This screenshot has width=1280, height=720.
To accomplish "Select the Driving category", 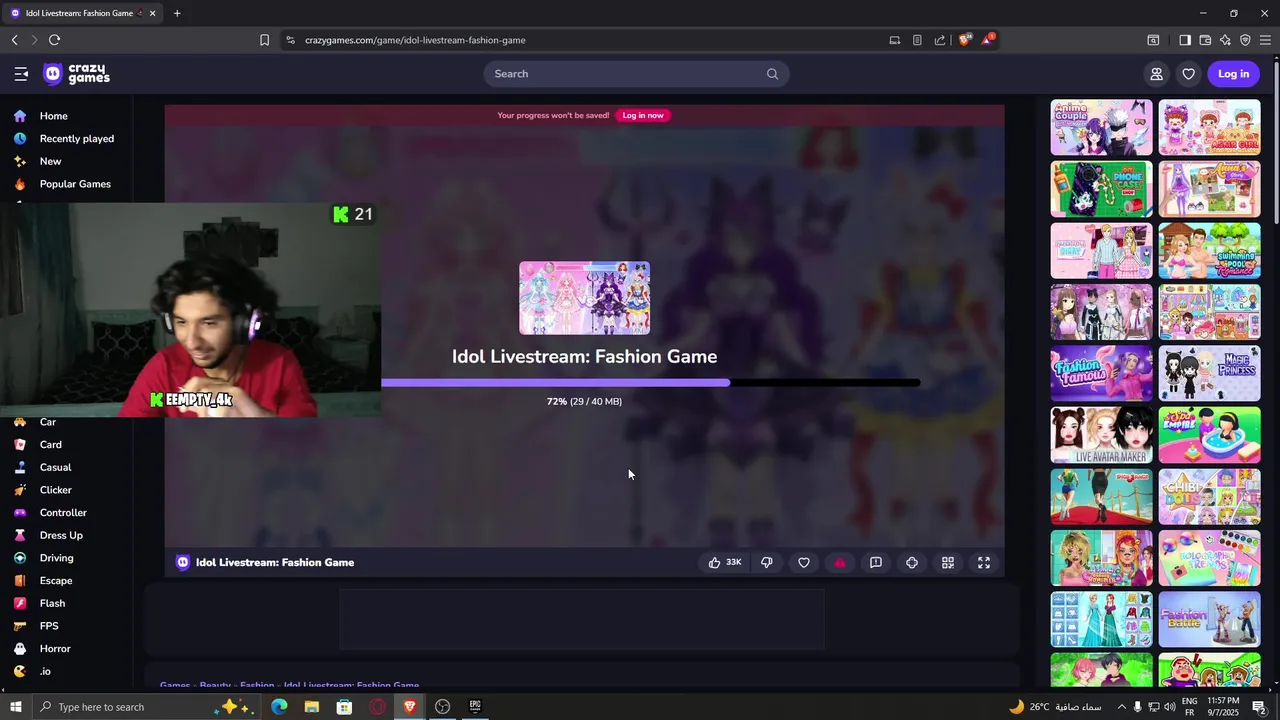I will (x=56, y=558).
